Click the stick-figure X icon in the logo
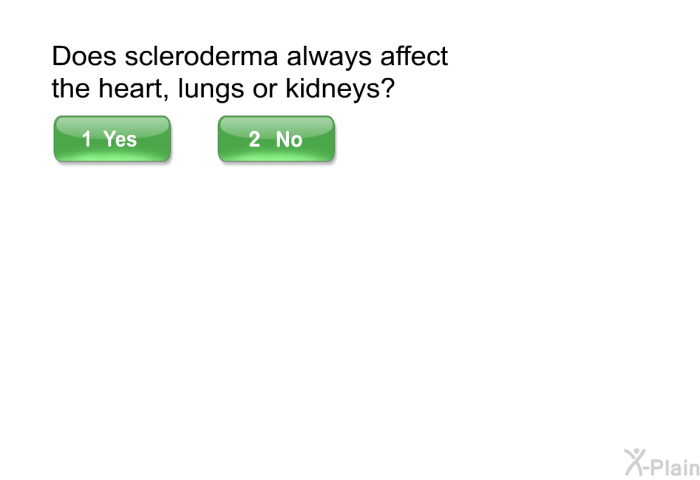The image size is (700, 480). point(635,462)
